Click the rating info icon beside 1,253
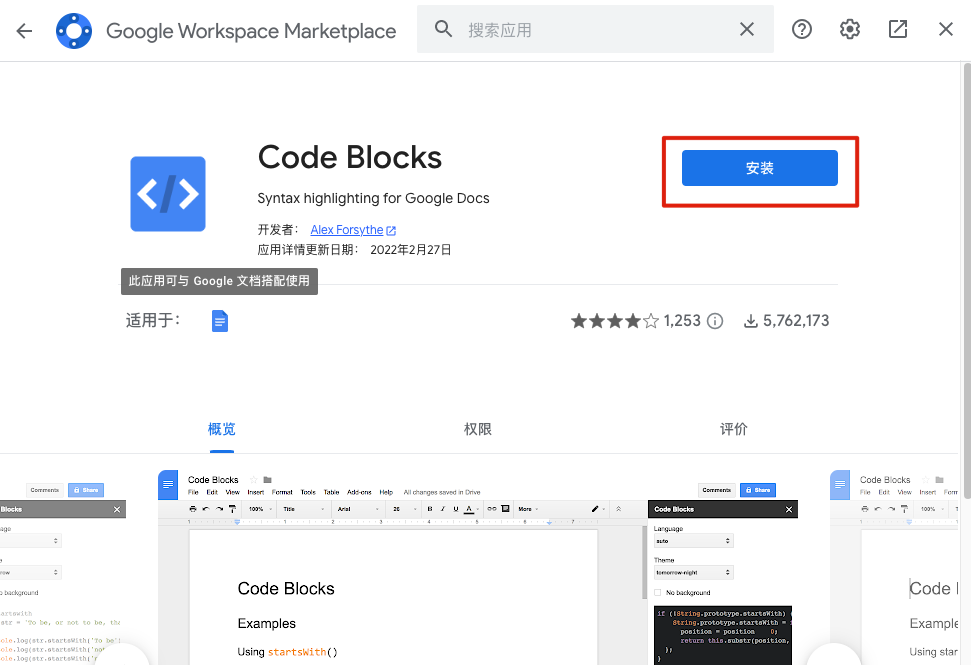 coord(715,321)
